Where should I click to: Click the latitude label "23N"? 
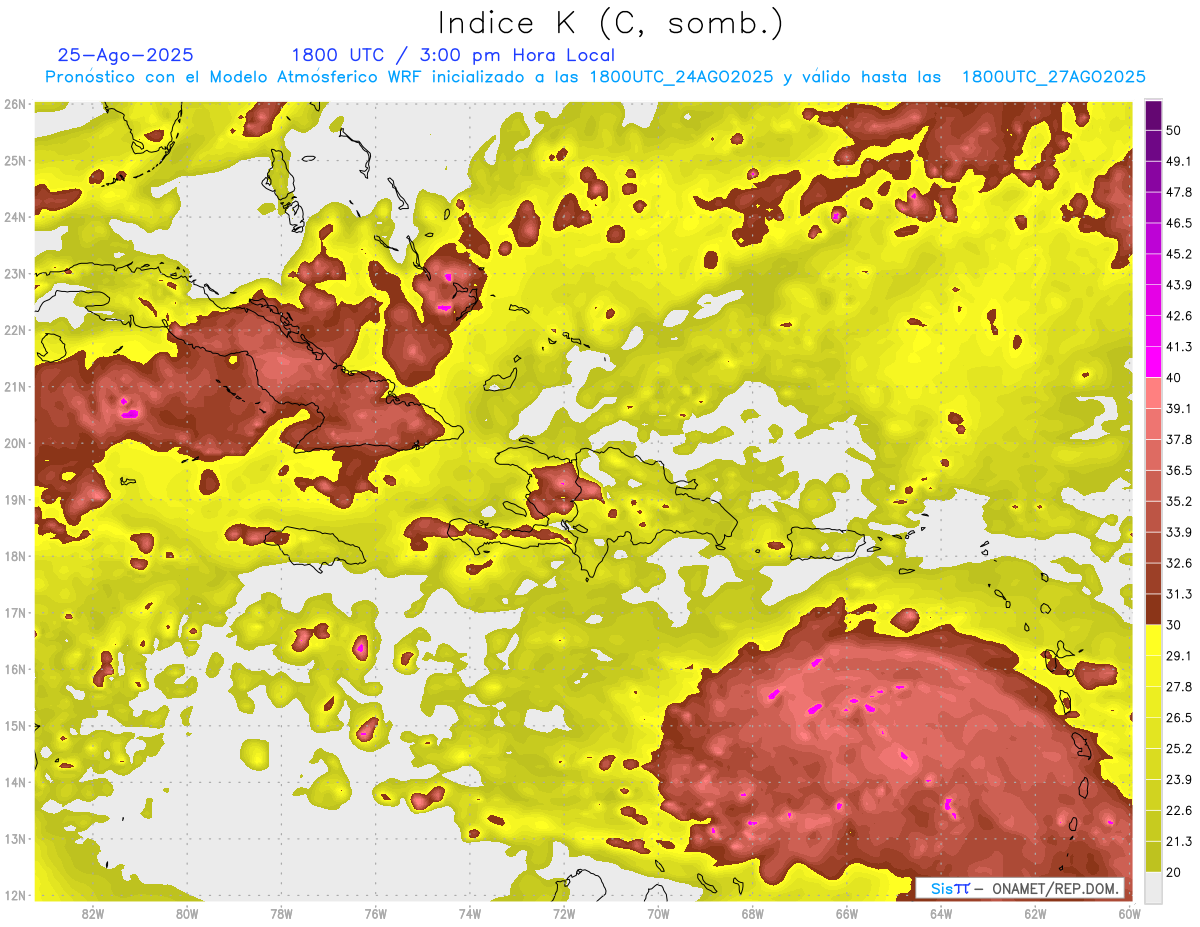coord(15,273)
